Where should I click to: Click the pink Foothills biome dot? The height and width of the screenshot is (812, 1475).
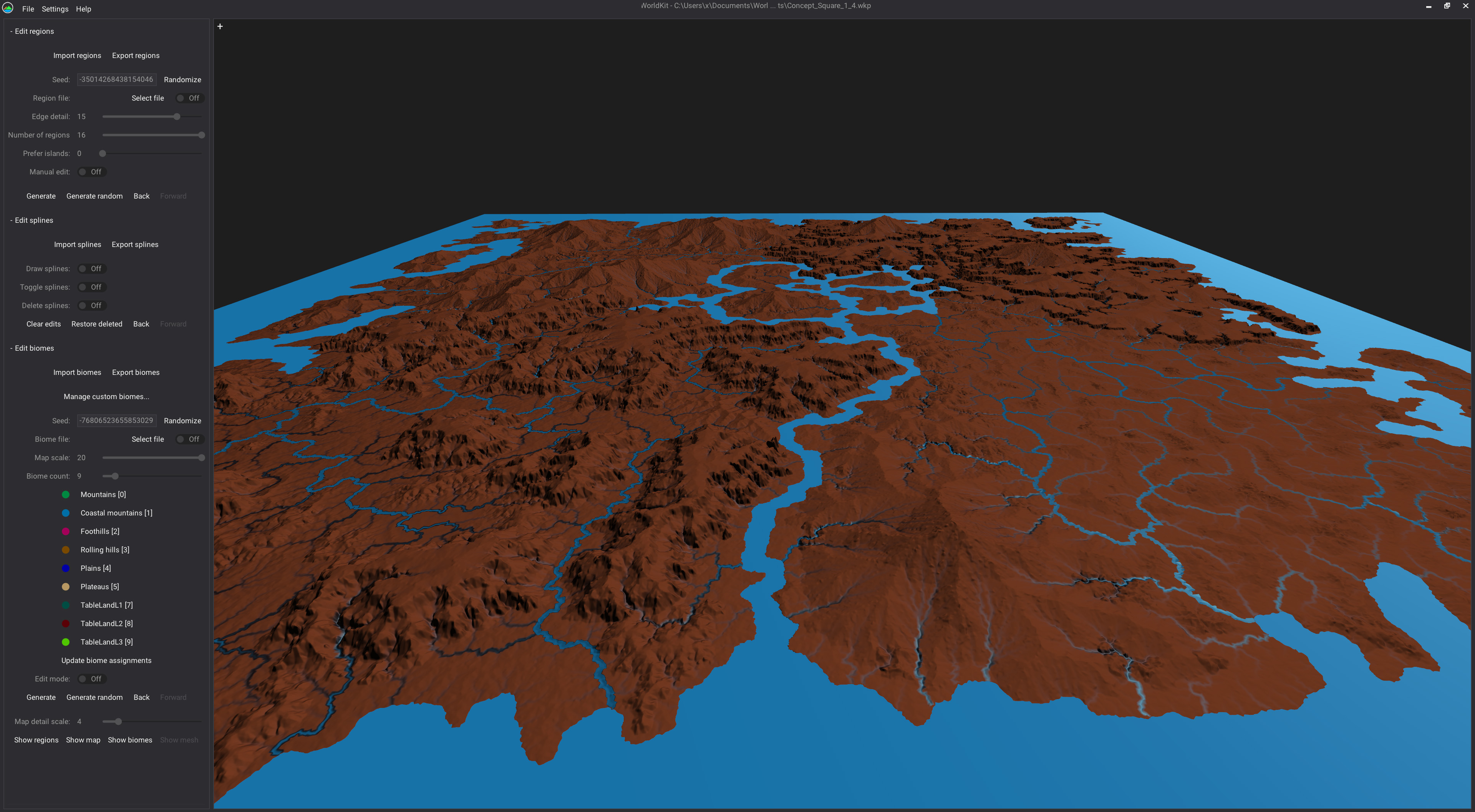[66, 531]
